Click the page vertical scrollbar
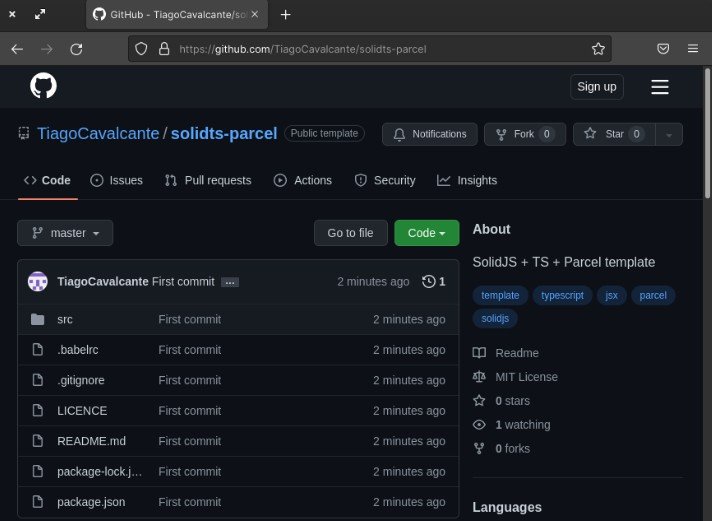 coord(707,133)
